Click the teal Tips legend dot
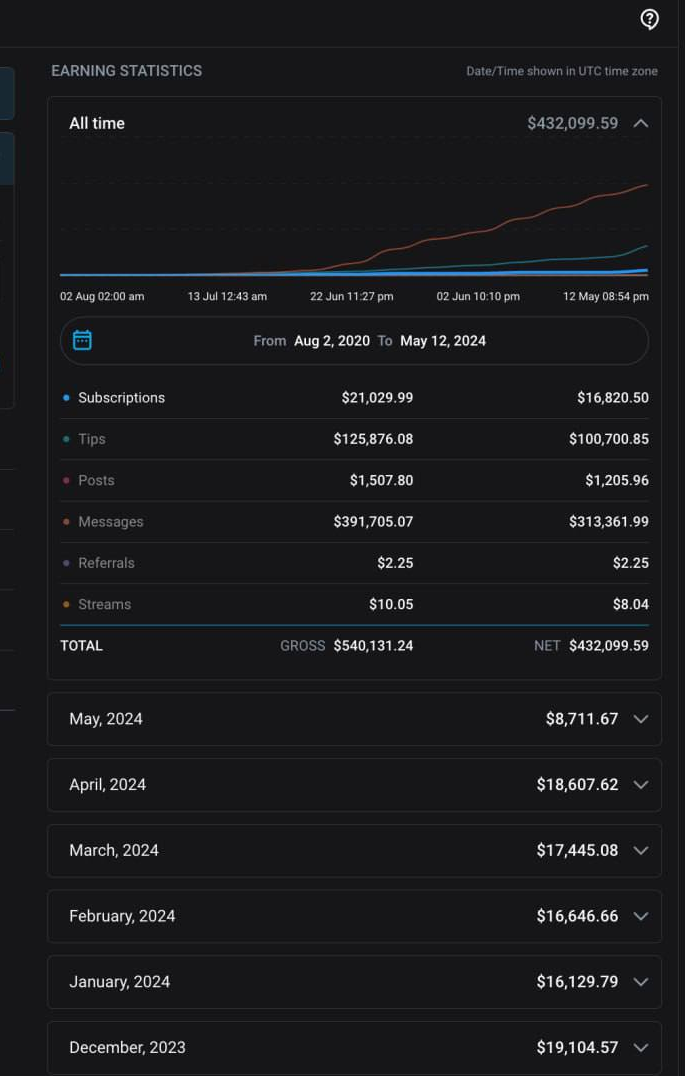The image size is (685, 1076). point(65,439)
